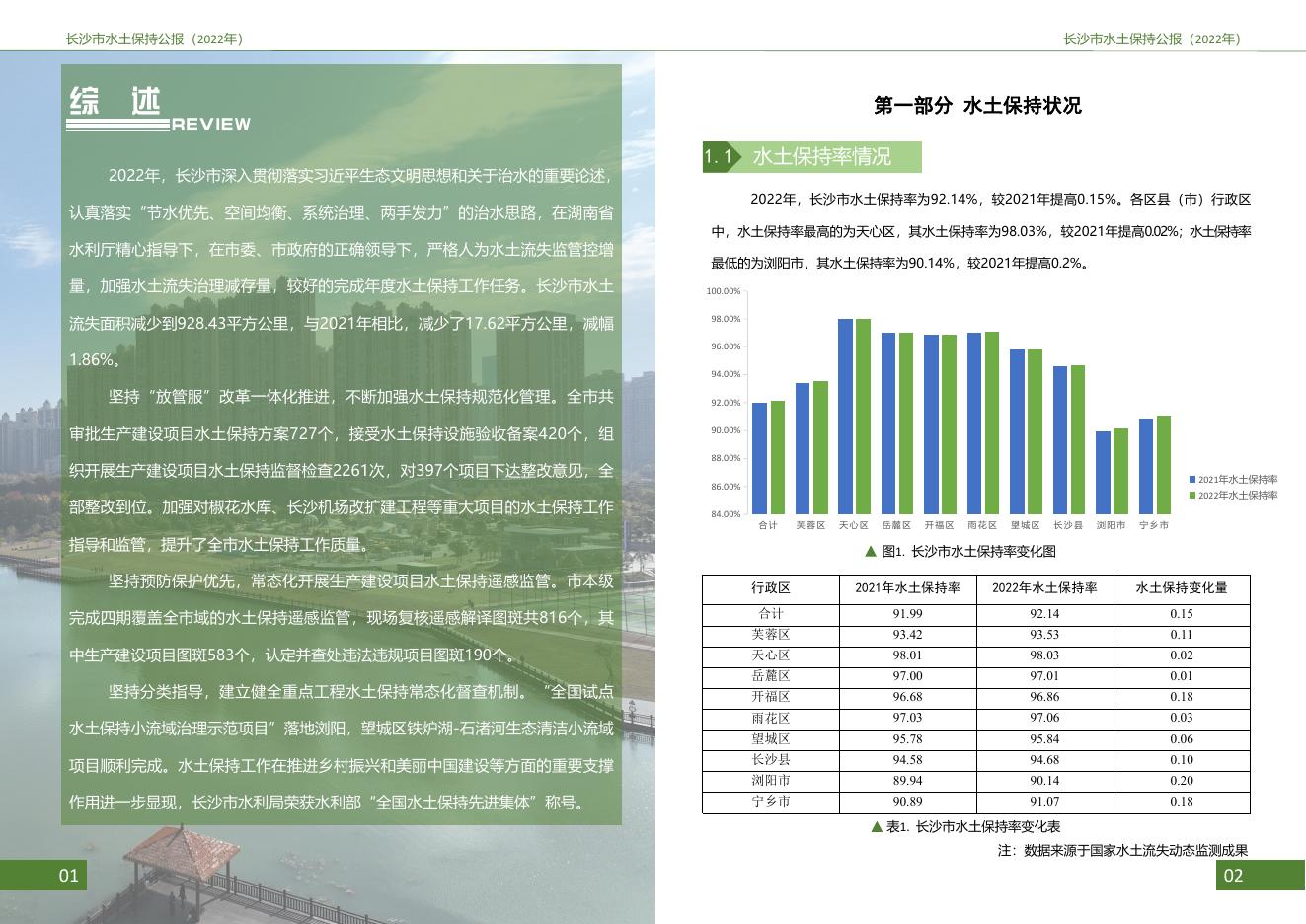Image resolution: width=1306 pixels, height=924 pixels.
Task: Select the 合计 row label in the table
Action: tap(771, 614)
